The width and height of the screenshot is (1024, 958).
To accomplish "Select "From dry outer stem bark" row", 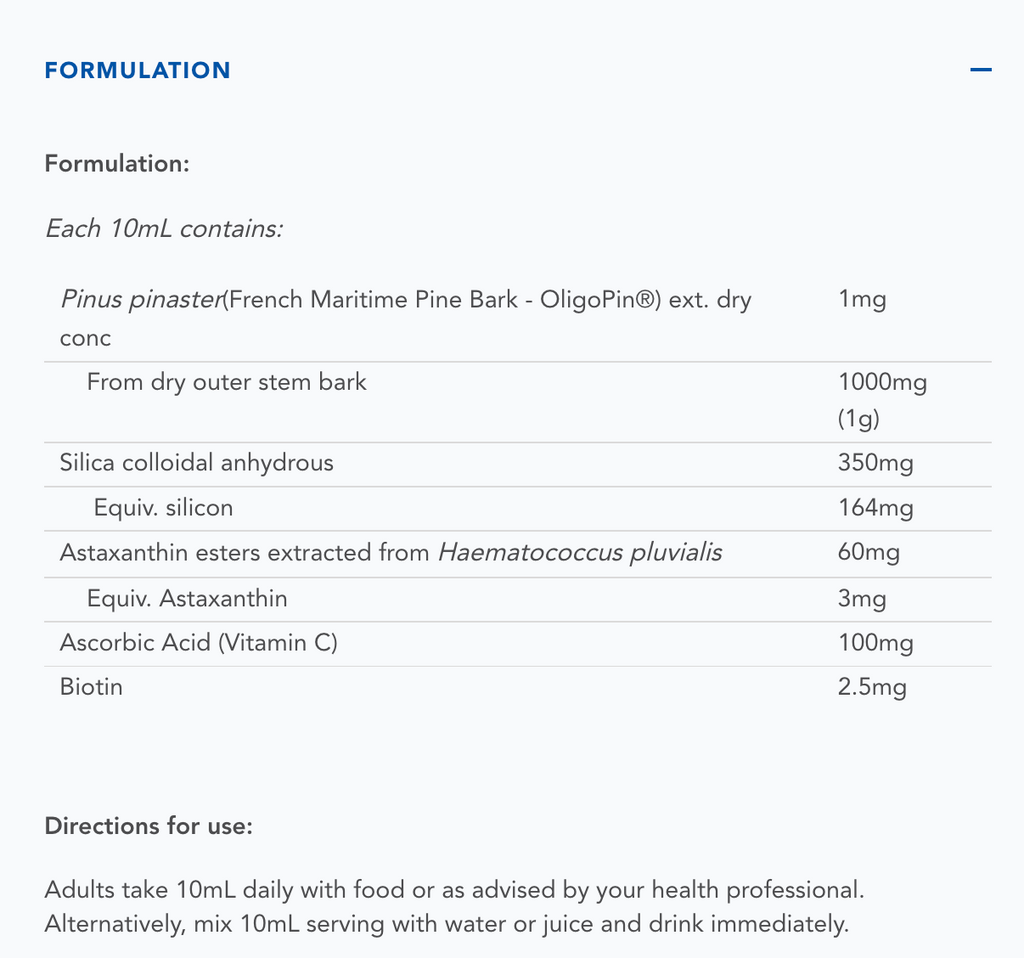I will pos(227,382).
